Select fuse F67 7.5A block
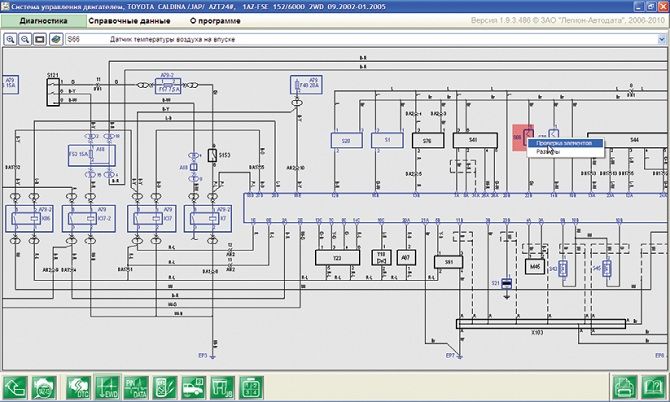Image resolution: width=670 pixels, height=402 pixels. (x=168, y=86)
